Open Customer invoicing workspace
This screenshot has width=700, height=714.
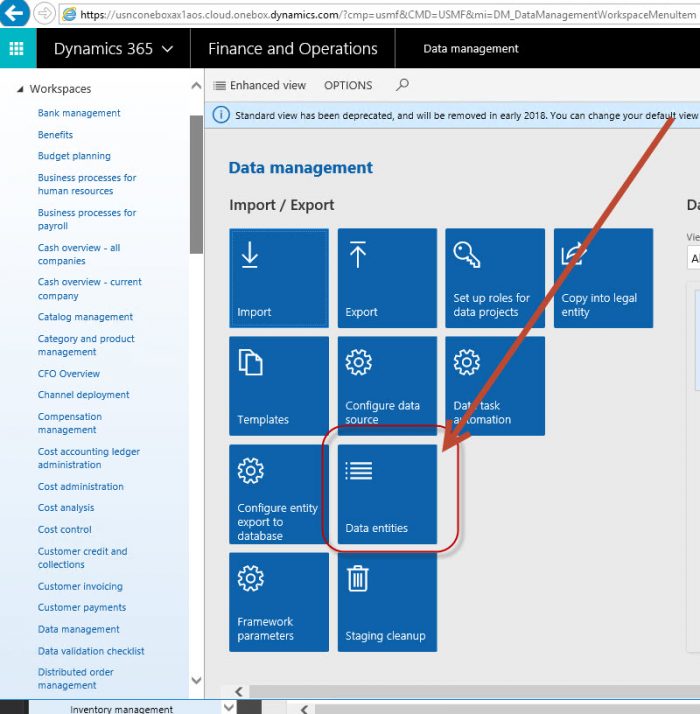click(80, 586)
